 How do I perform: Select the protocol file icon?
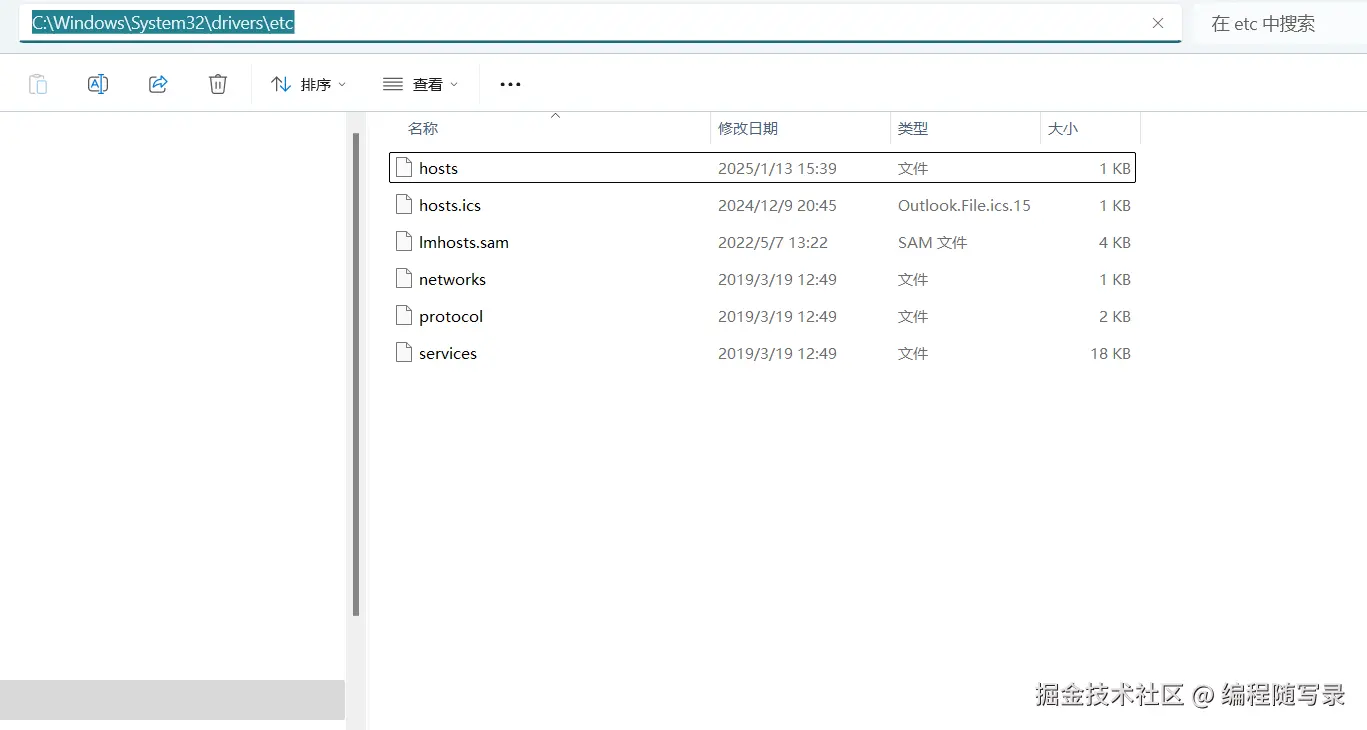[x=404, y=316]
